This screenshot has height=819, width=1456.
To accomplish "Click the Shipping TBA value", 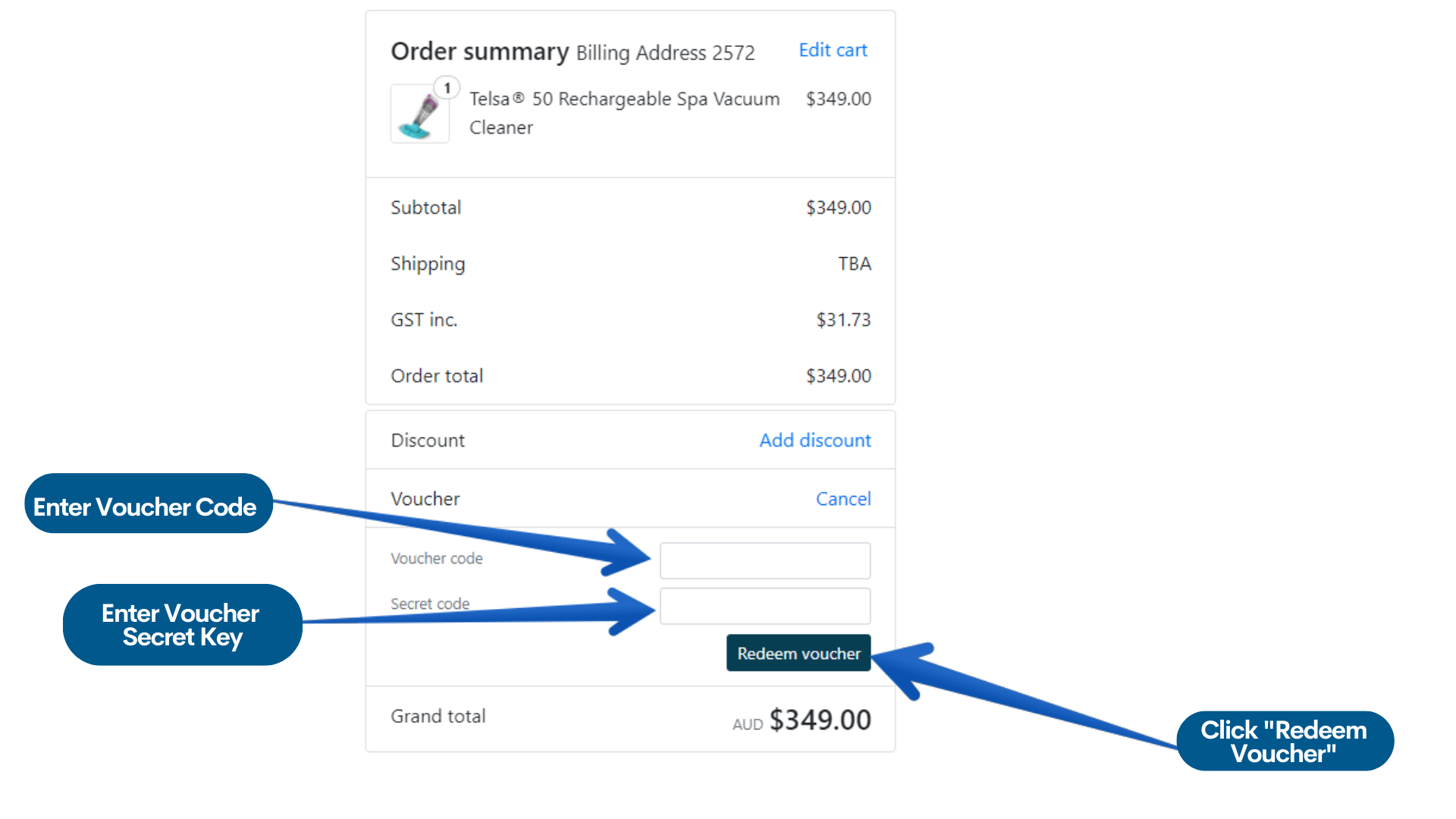I will coord(855,264).
